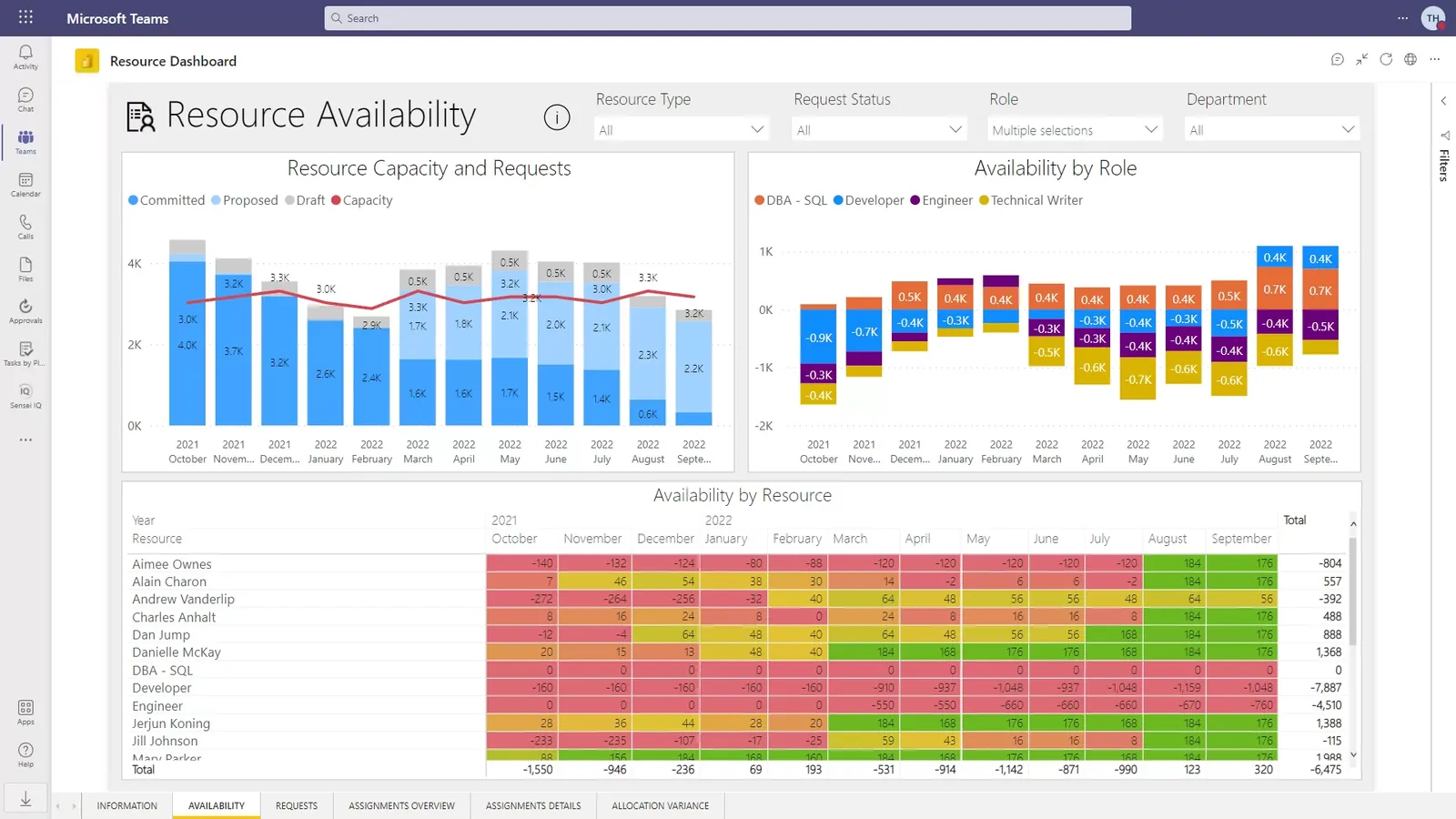
Task: Open the Files icon
Action: point(25,269)
